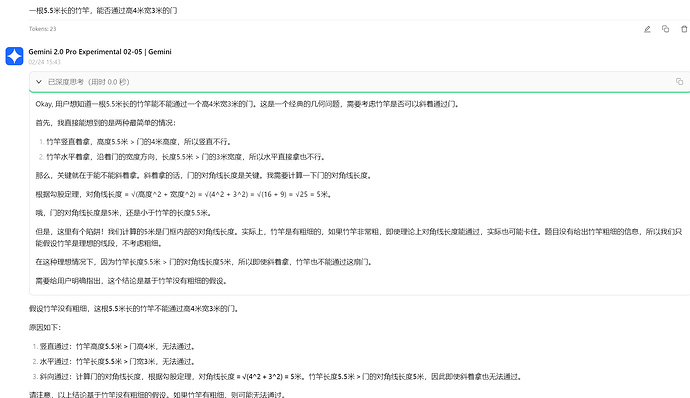Image resolution: width=690 pixels, height=398 pixels.
Task: Click the answer item 斜向通过
Action: point(281,376)
